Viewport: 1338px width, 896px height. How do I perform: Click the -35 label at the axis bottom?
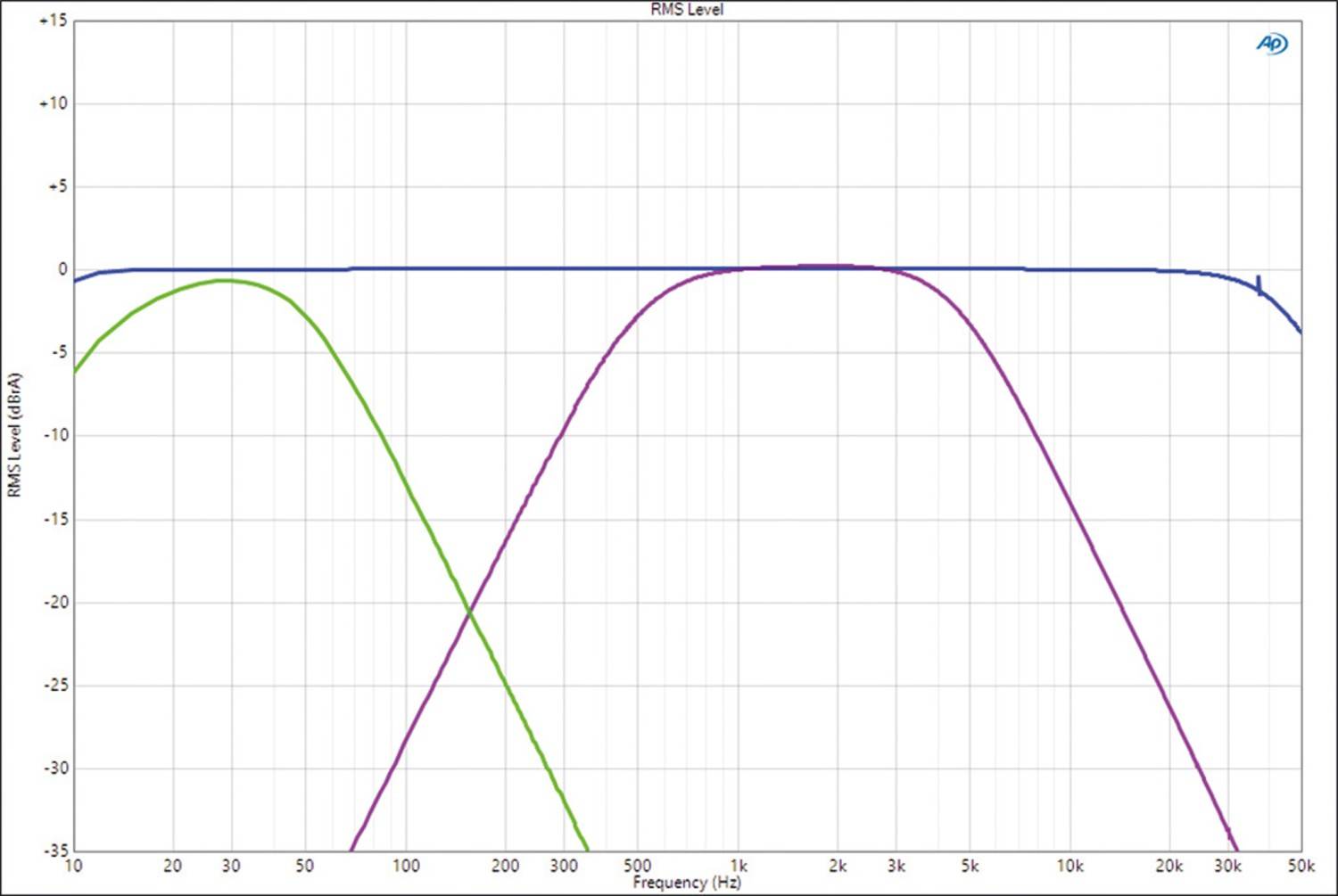click(x=55, y=851)
